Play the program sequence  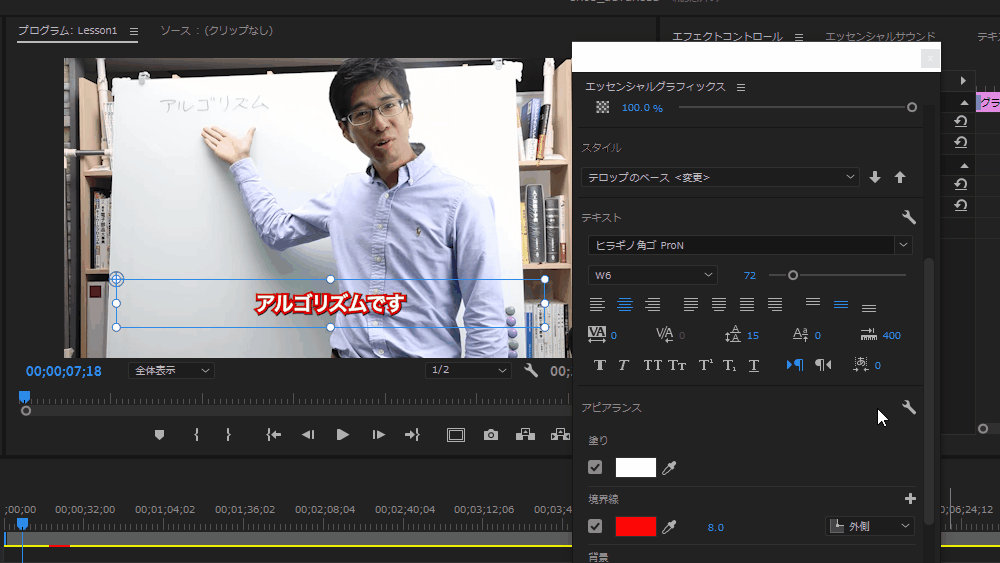[x=342, y=435]
